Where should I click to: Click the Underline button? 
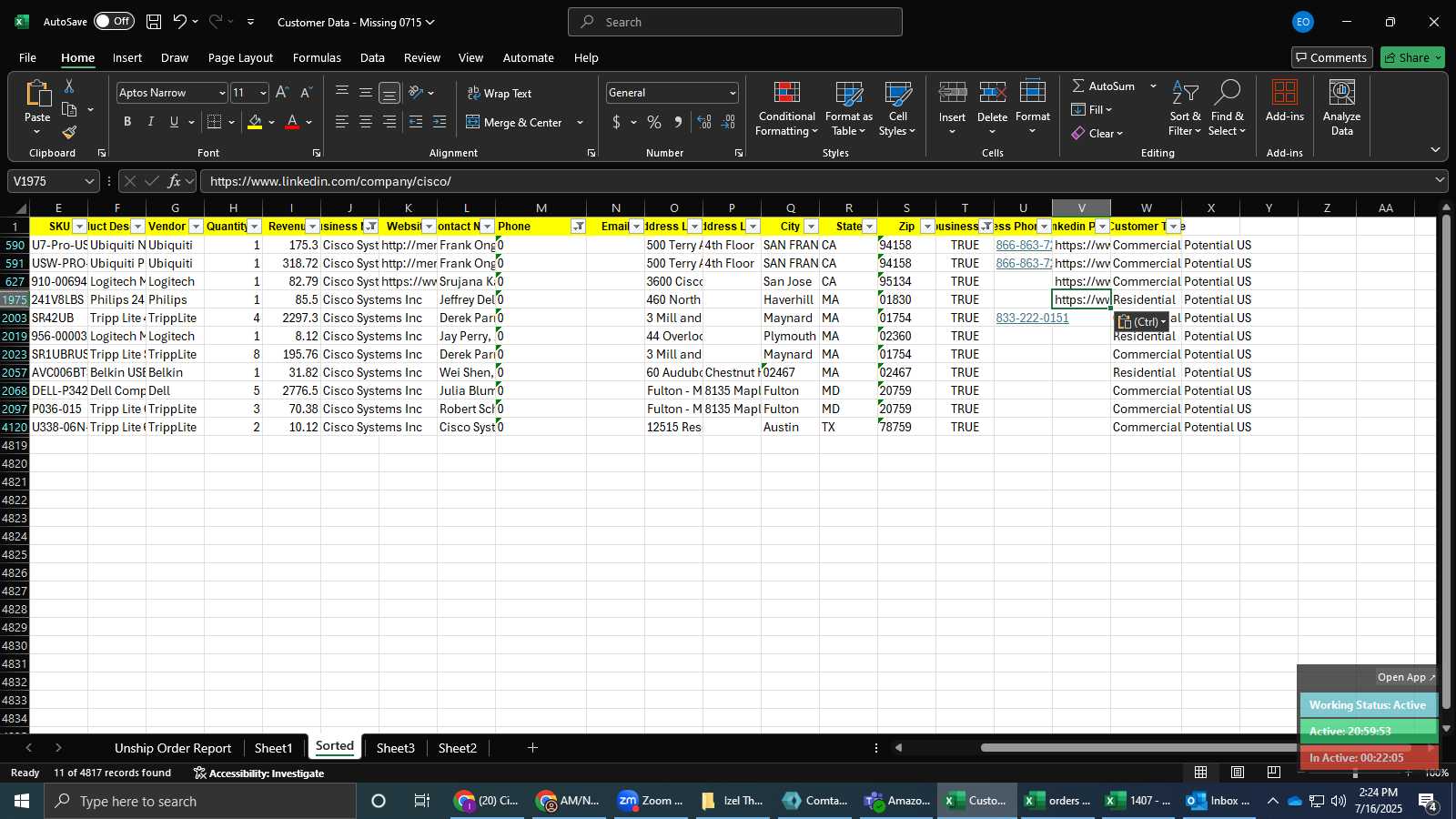click(174, 122)
